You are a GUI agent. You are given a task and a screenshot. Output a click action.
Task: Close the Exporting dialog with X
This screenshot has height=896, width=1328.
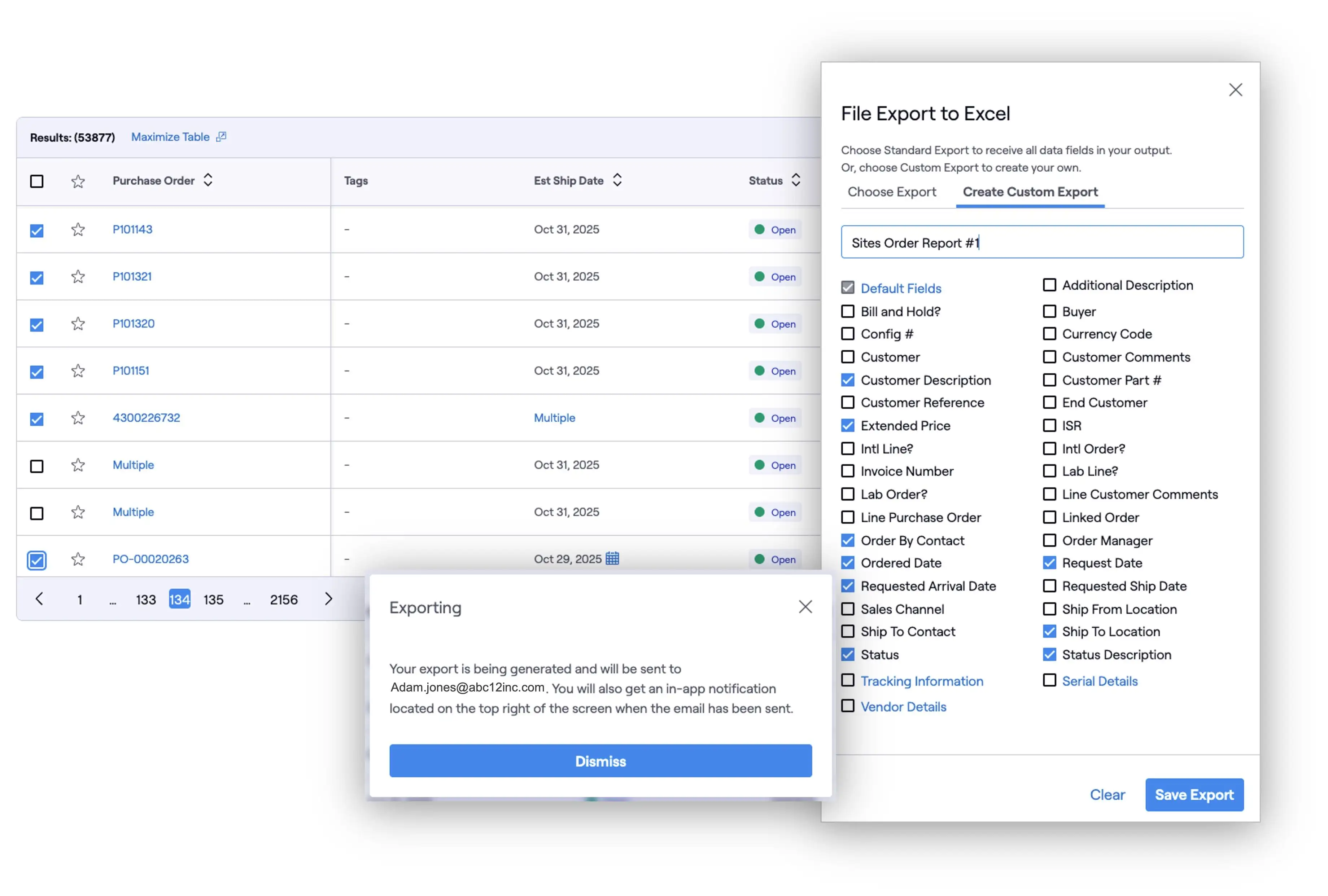(805, 607)
